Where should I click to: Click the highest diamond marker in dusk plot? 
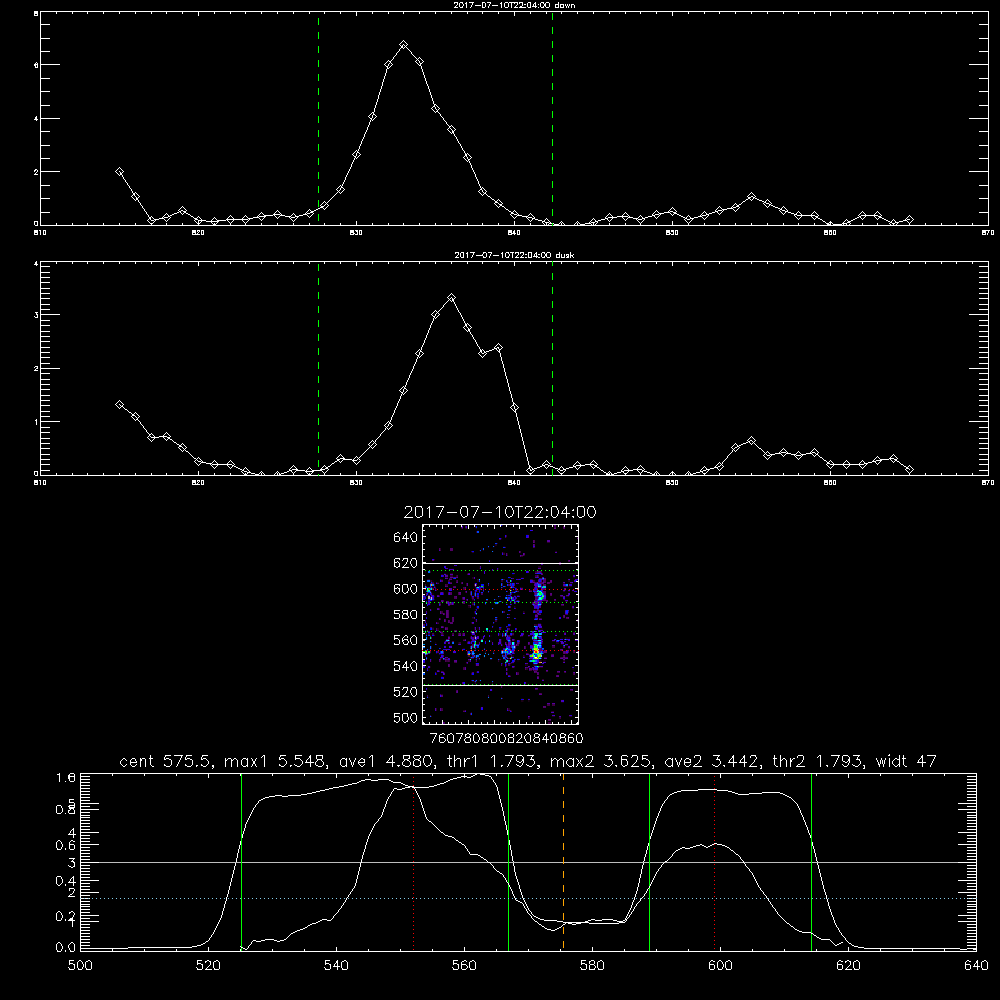click(452, 298)
